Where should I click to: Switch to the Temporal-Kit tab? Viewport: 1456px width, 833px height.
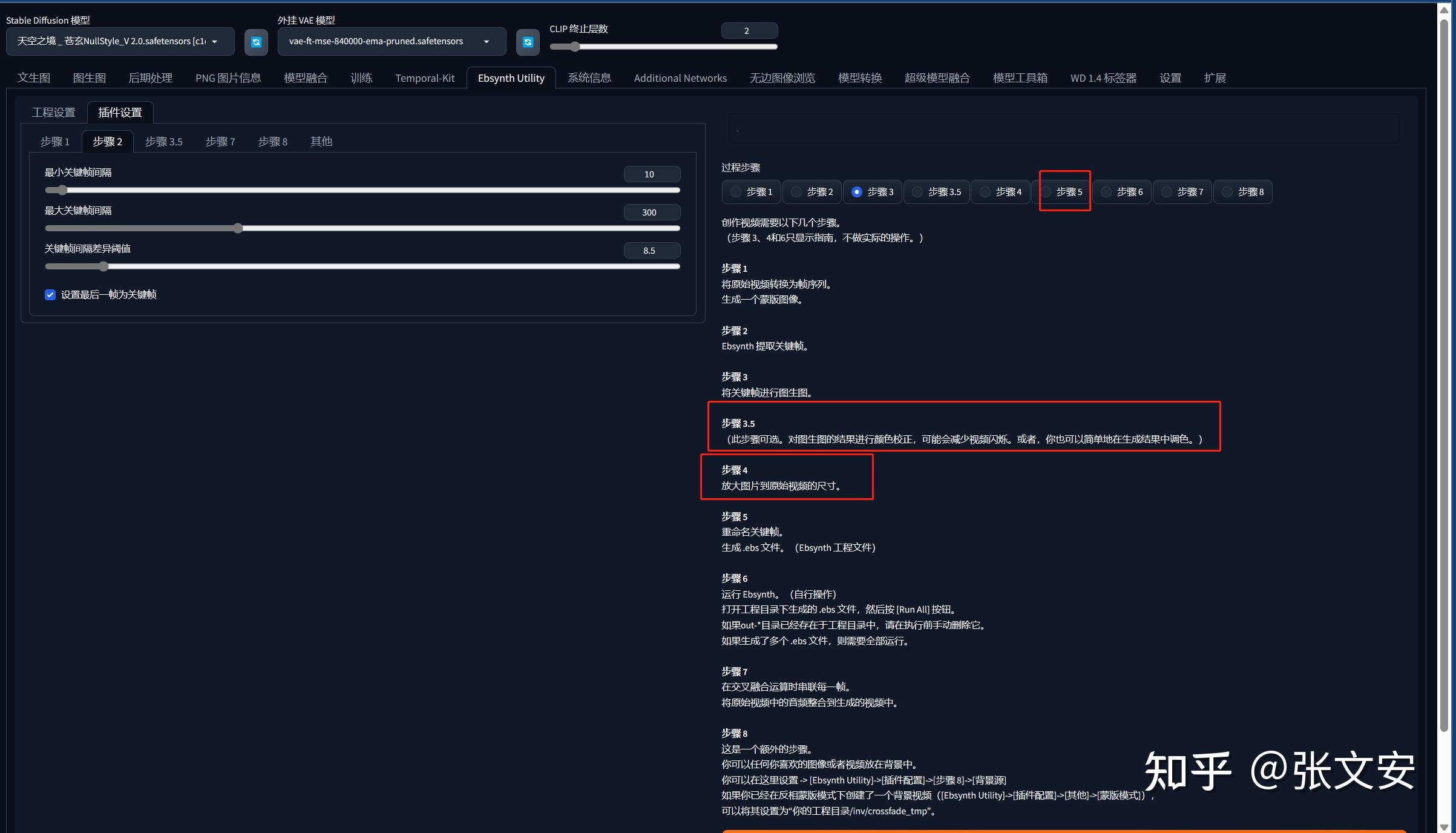point(424,77)
